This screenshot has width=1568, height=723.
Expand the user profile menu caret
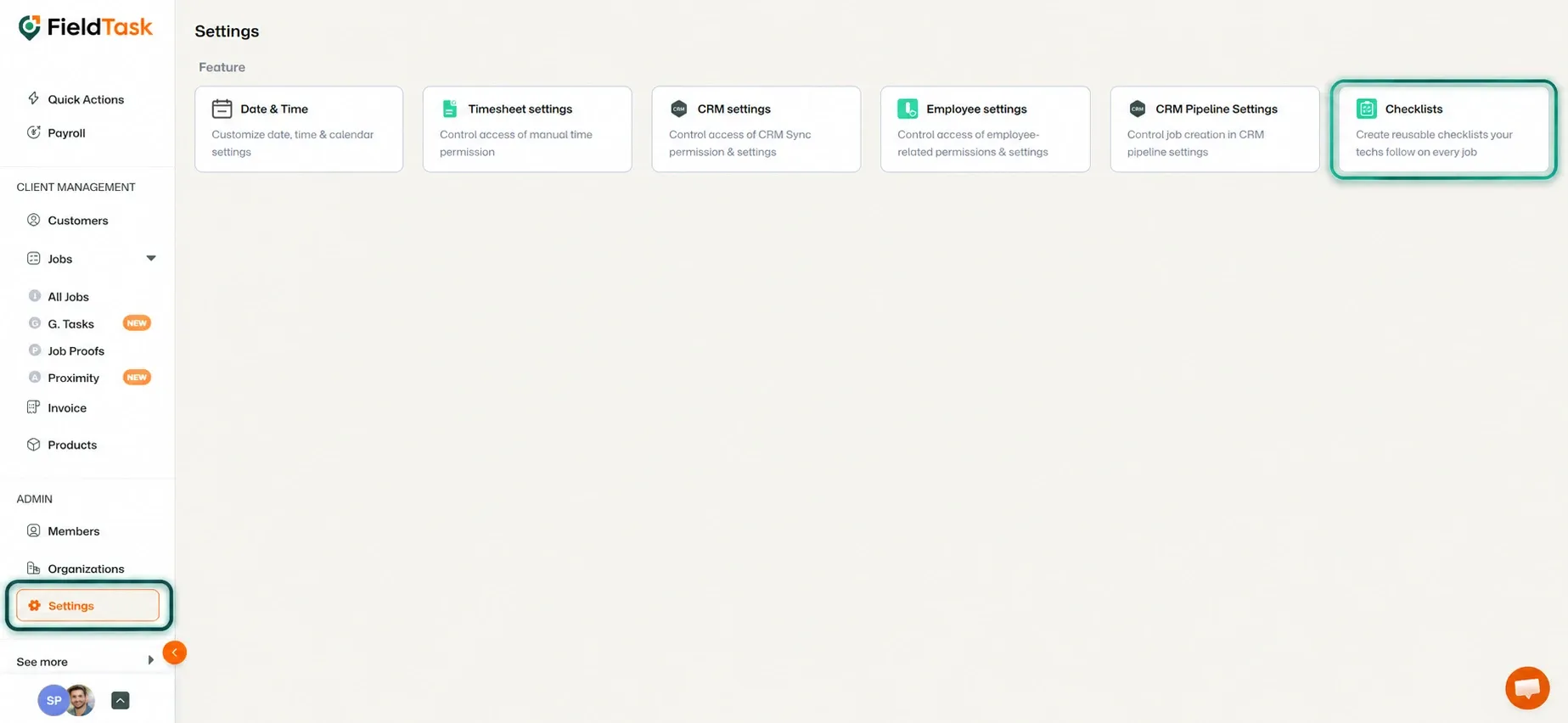(x=121, y=700)
